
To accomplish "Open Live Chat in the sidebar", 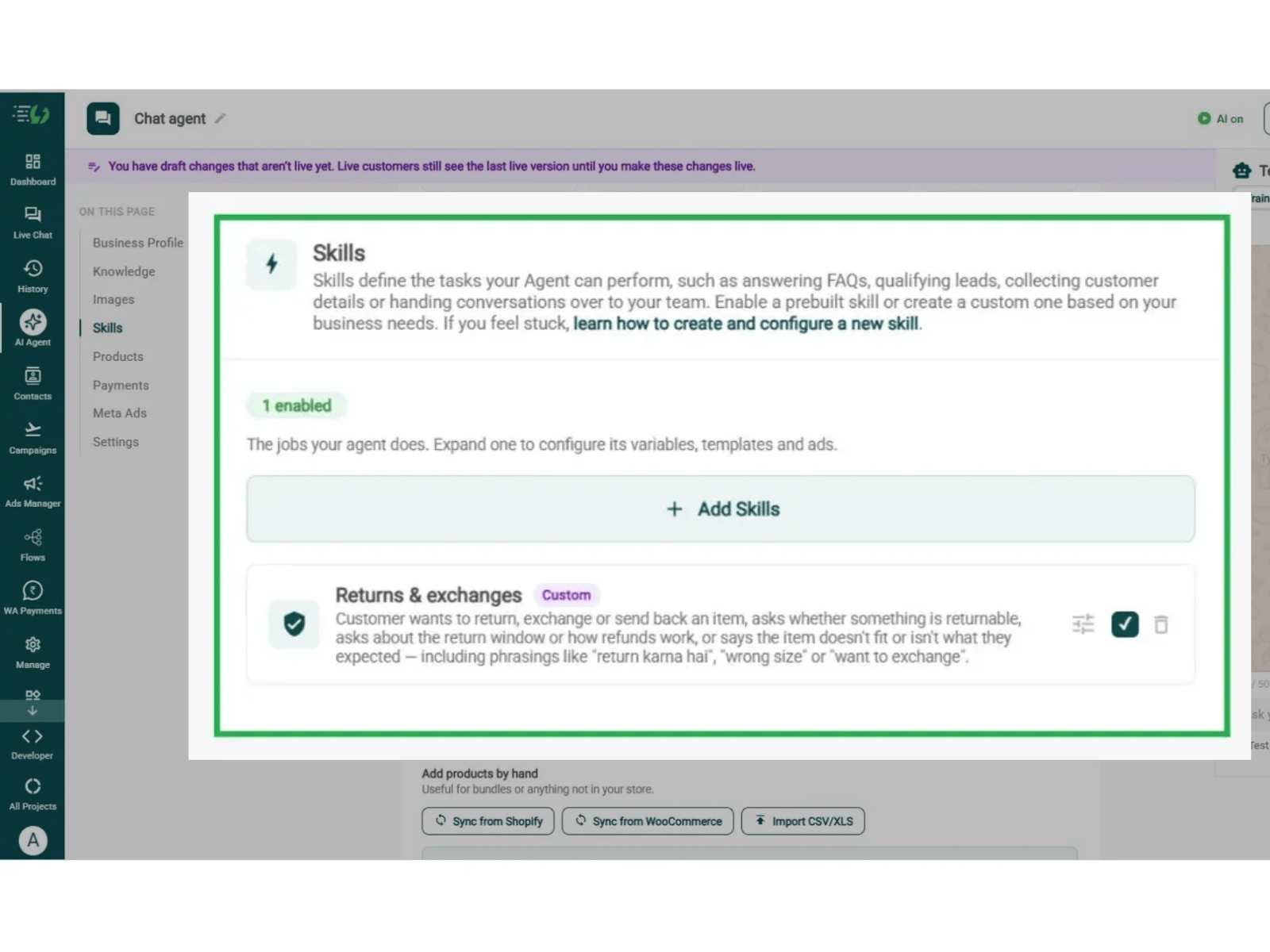I will click(x=33, y=223).
